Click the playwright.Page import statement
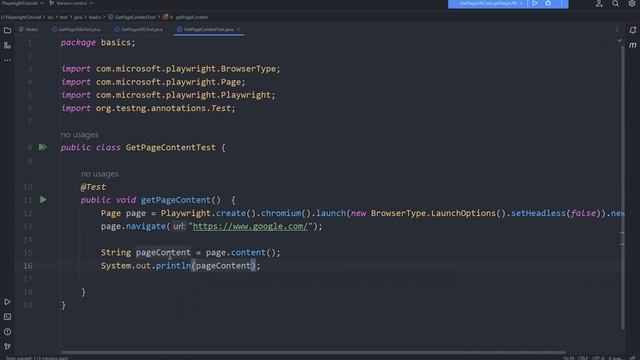The height and width of the screenshot is (360, 640). 153,82
